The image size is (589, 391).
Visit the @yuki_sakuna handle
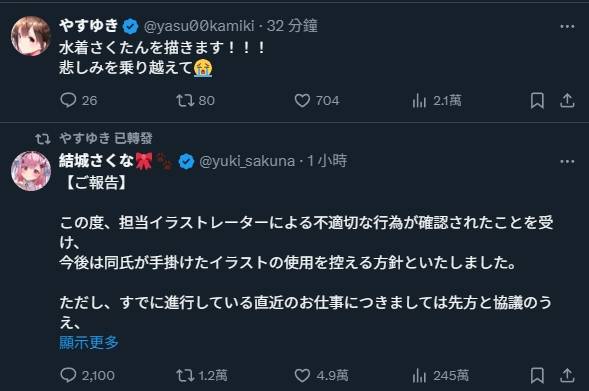pos(247,161)
